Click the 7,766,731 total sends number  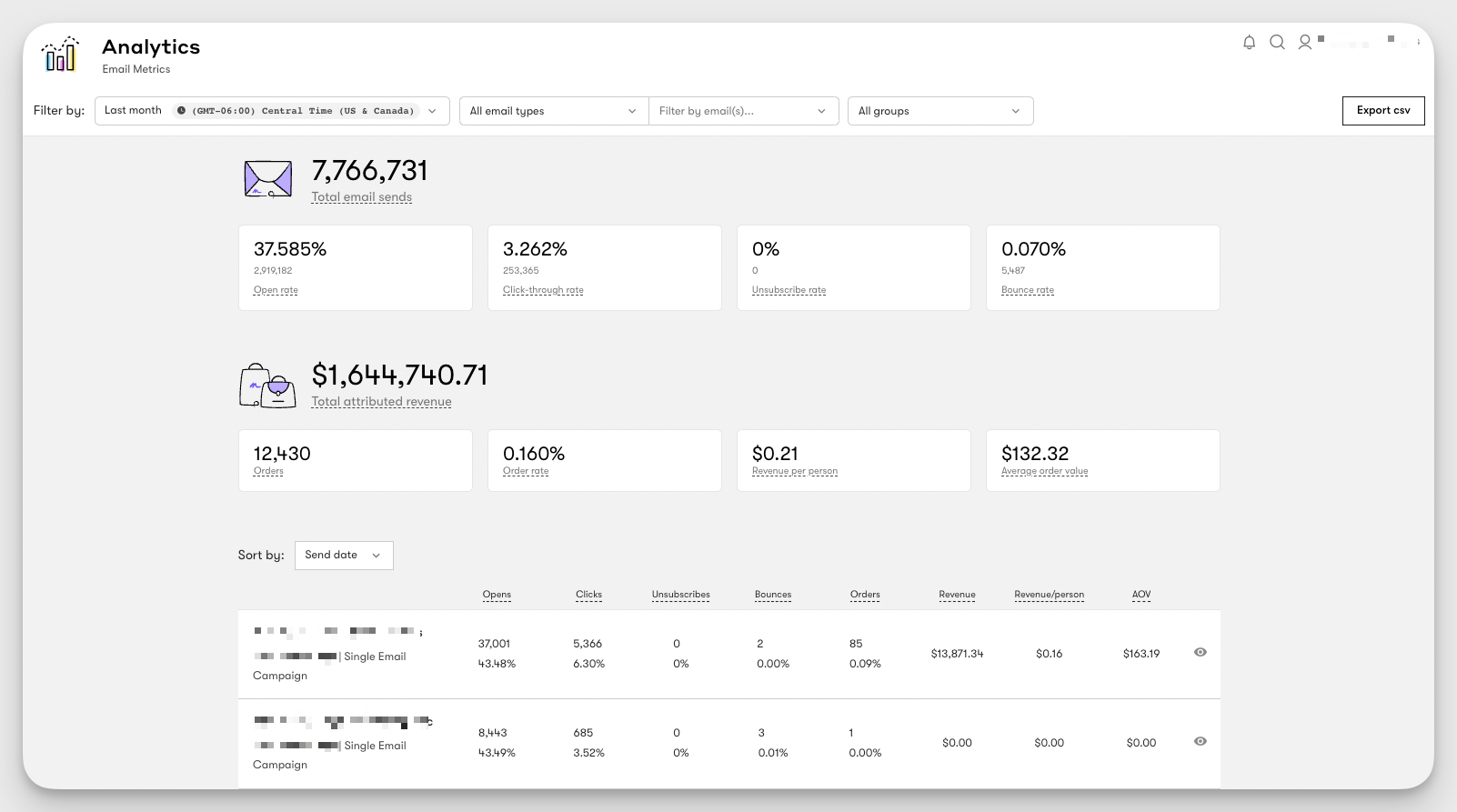click(x=369, y=171)
